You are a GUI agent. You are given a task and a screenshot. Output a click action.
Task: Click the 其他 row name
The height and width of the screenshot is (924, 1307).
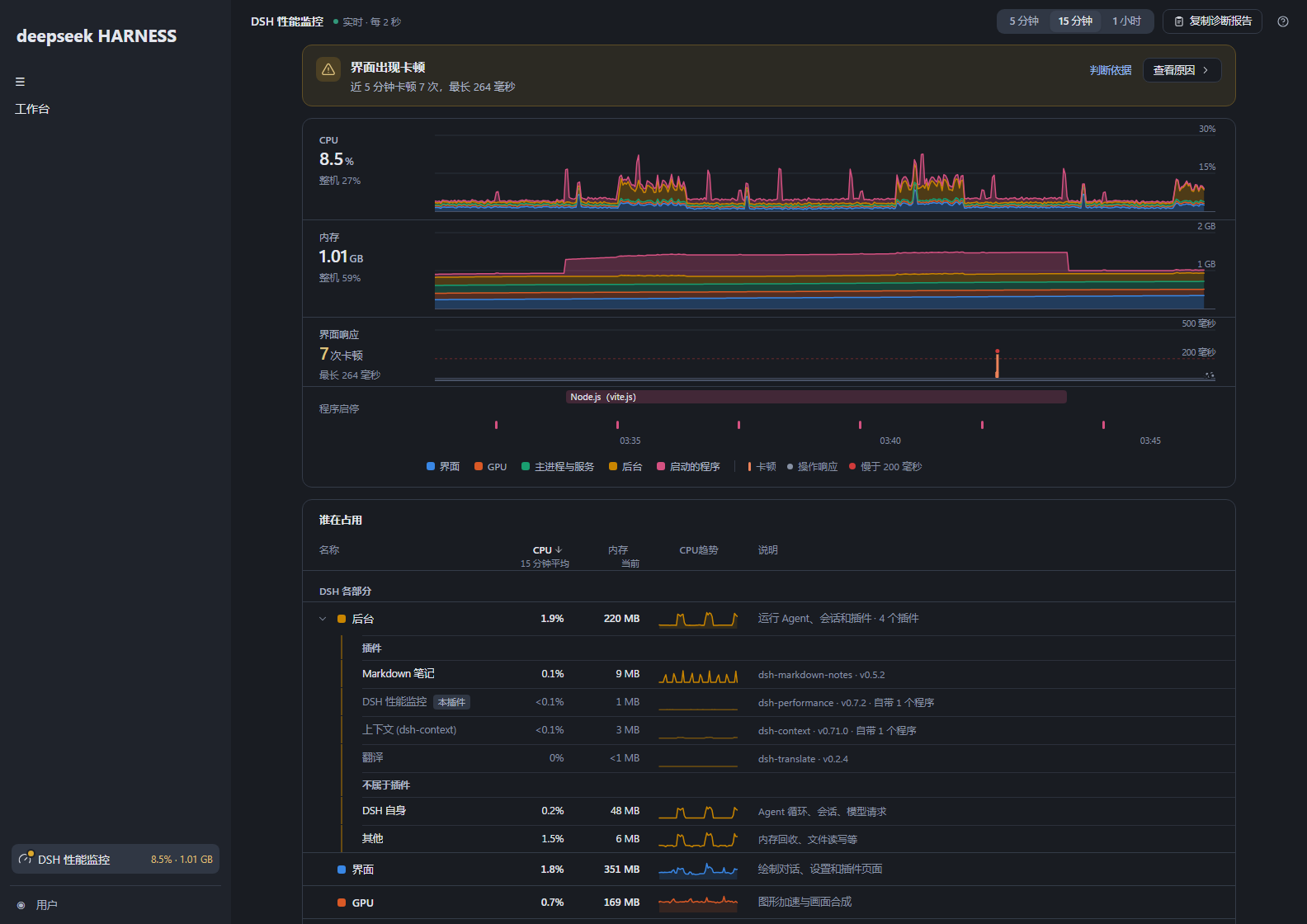372,838
